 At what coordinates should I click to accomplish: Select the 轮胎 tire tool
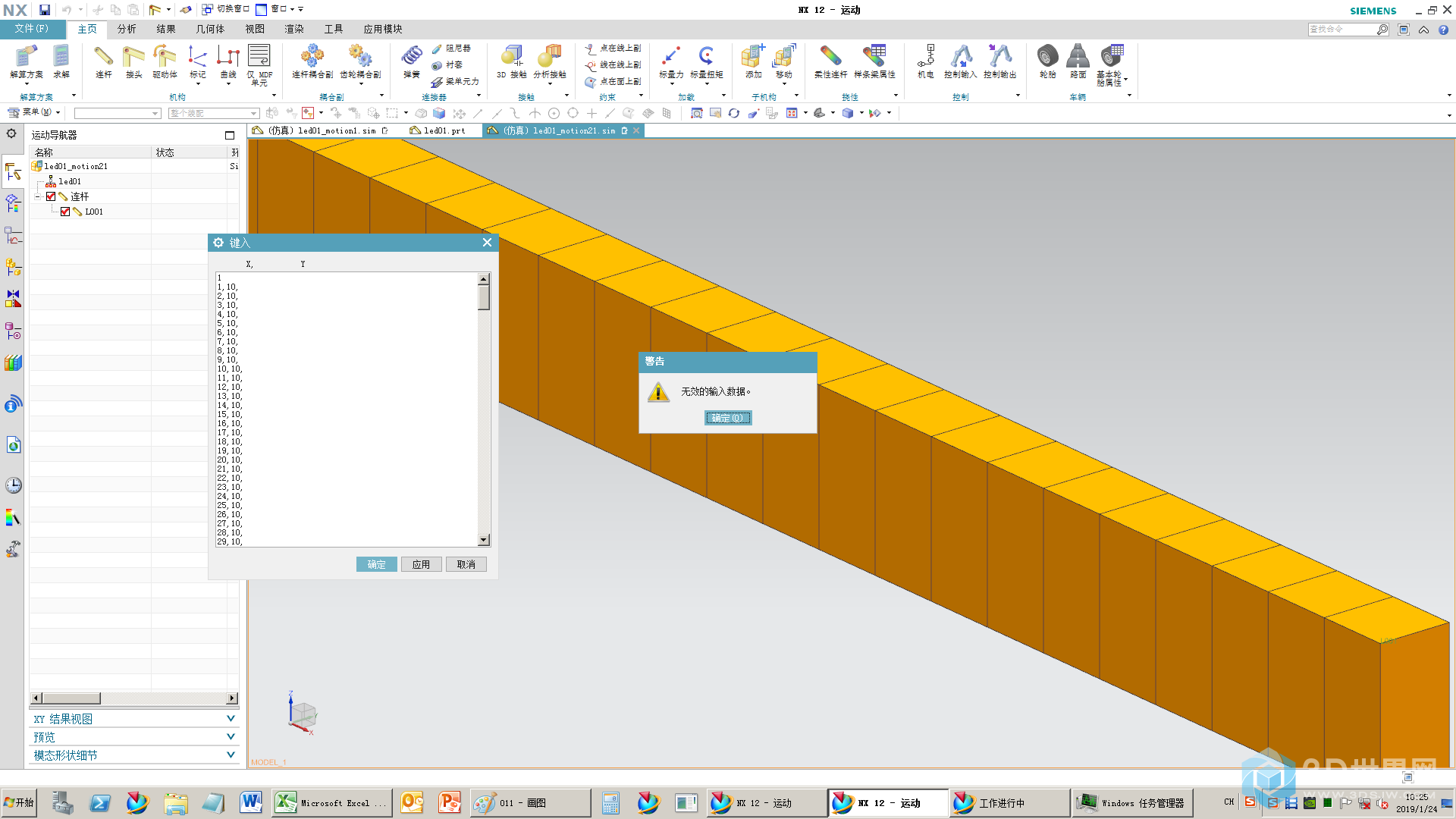coord(1048,62)
